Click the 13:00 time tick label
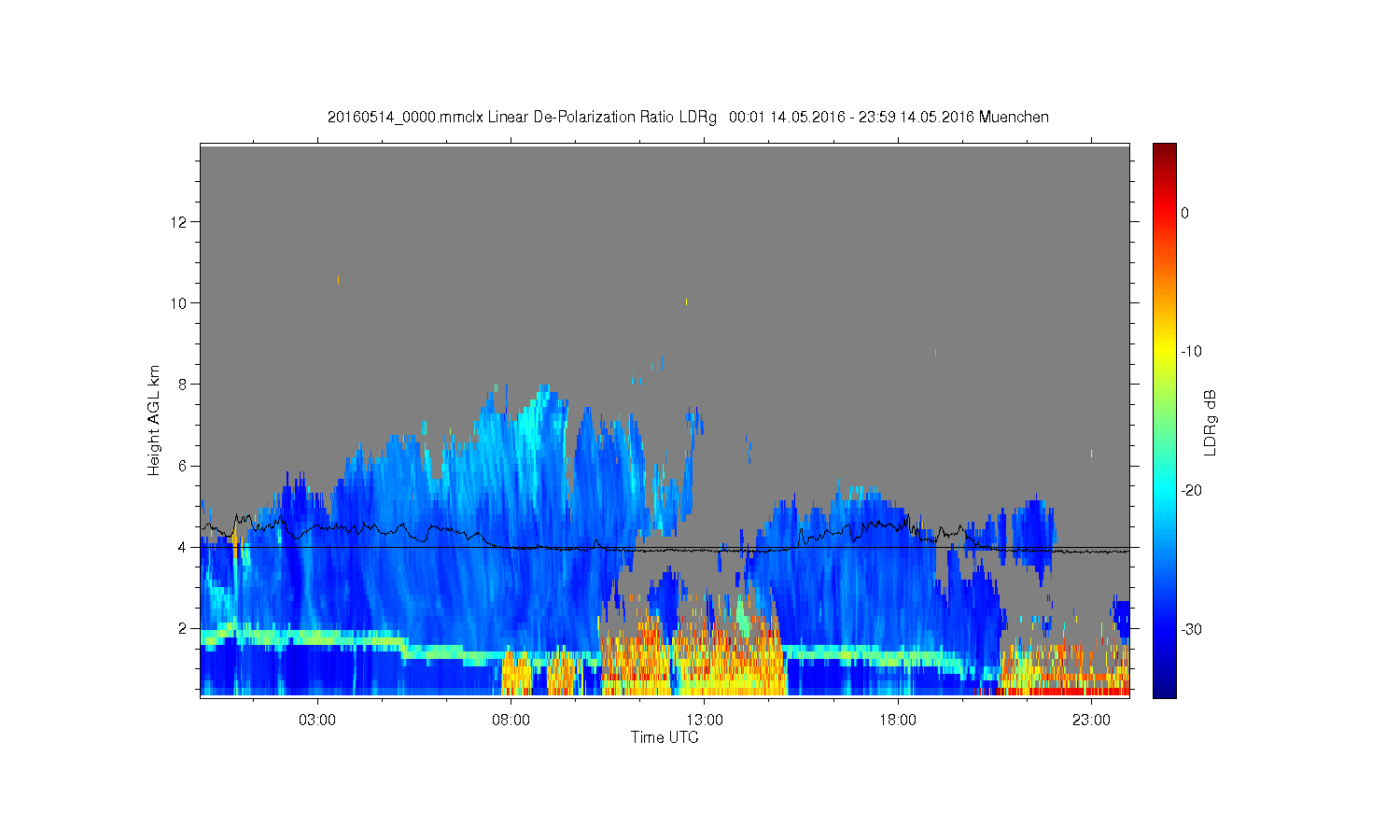The image size is (1400, 840). coord(705,721)
